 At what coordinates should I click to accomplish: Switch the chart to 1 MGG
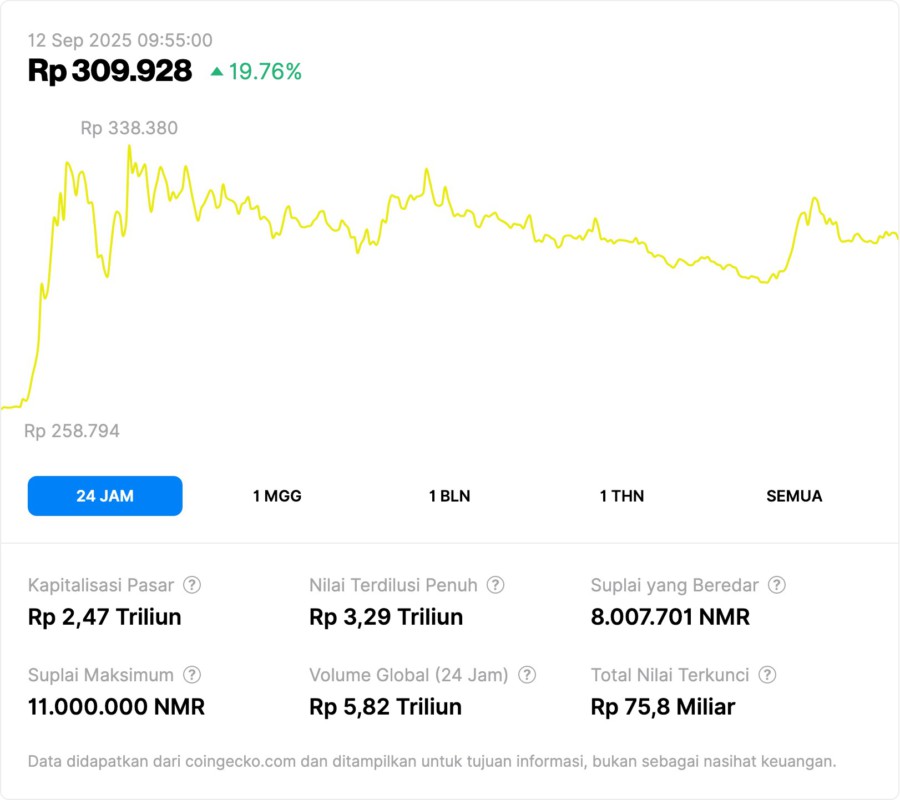click(x=277, y=496)
